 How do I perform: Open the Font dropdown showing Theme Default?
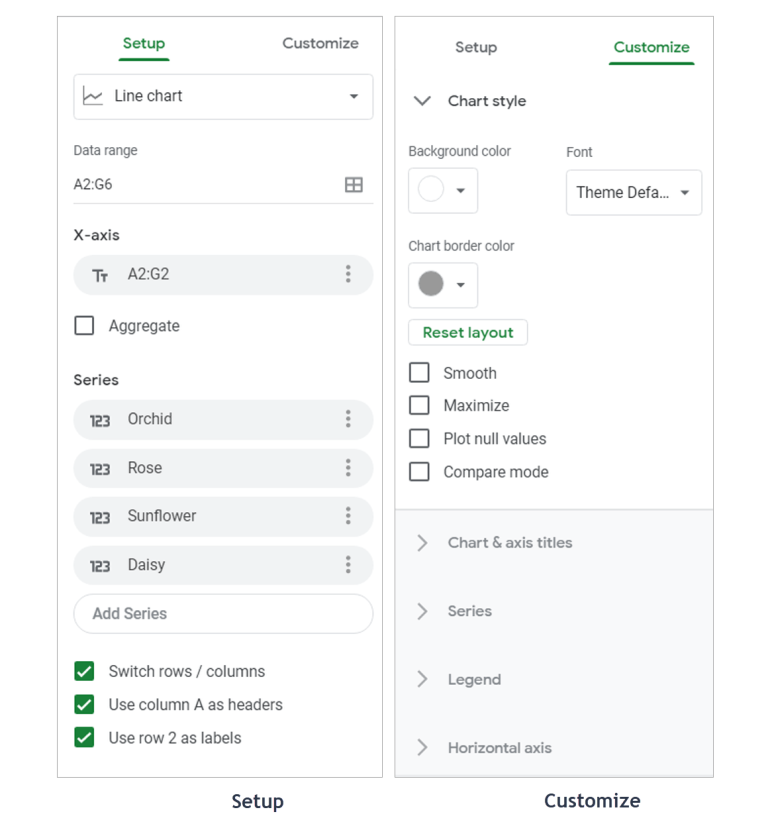click(x=633, y=192)
